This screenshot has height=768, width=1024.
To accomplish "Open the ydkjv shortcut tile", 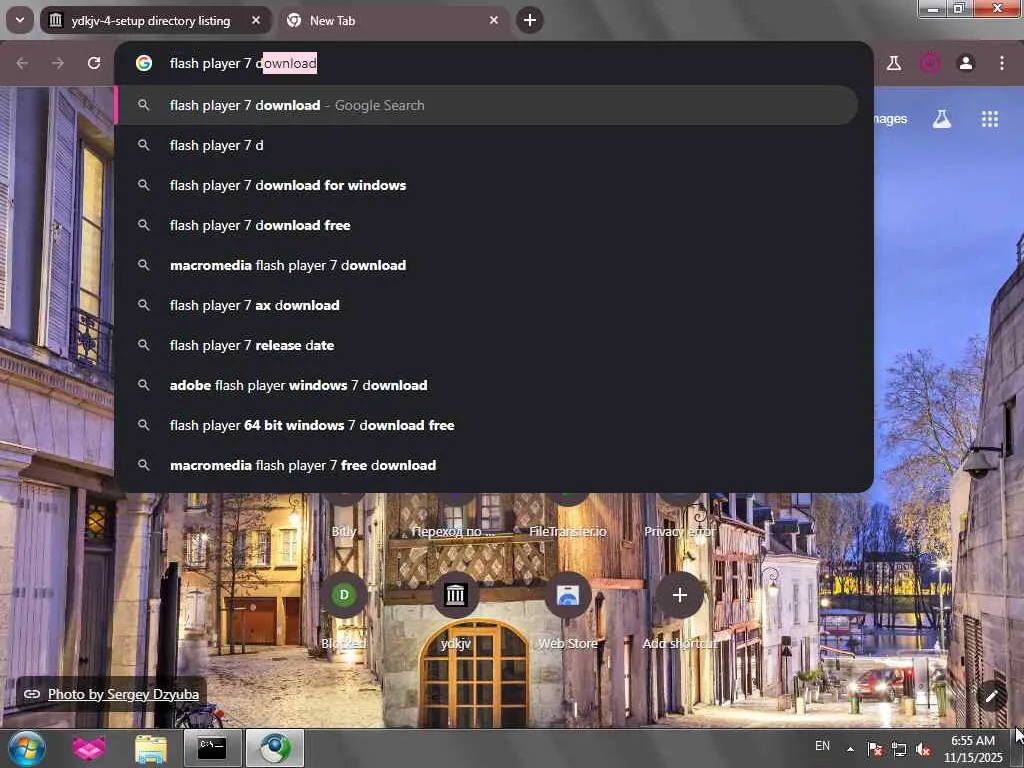I will (x=455, y=611).
